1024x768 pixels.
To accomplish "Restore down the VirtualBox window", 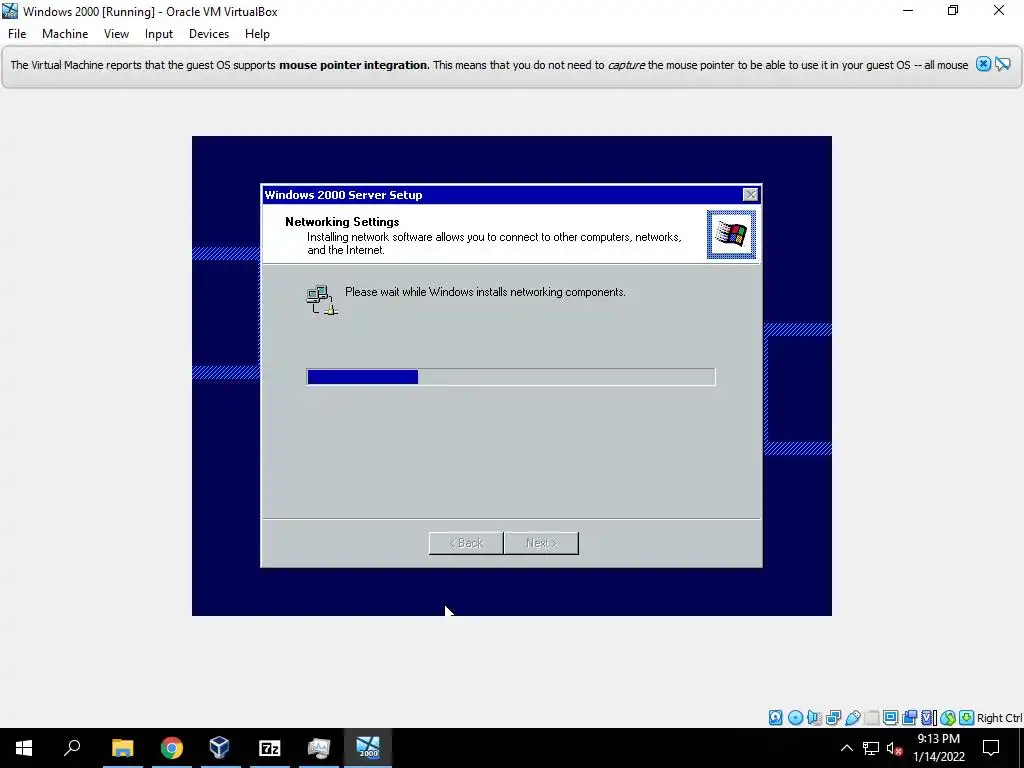I will point(953,10).
